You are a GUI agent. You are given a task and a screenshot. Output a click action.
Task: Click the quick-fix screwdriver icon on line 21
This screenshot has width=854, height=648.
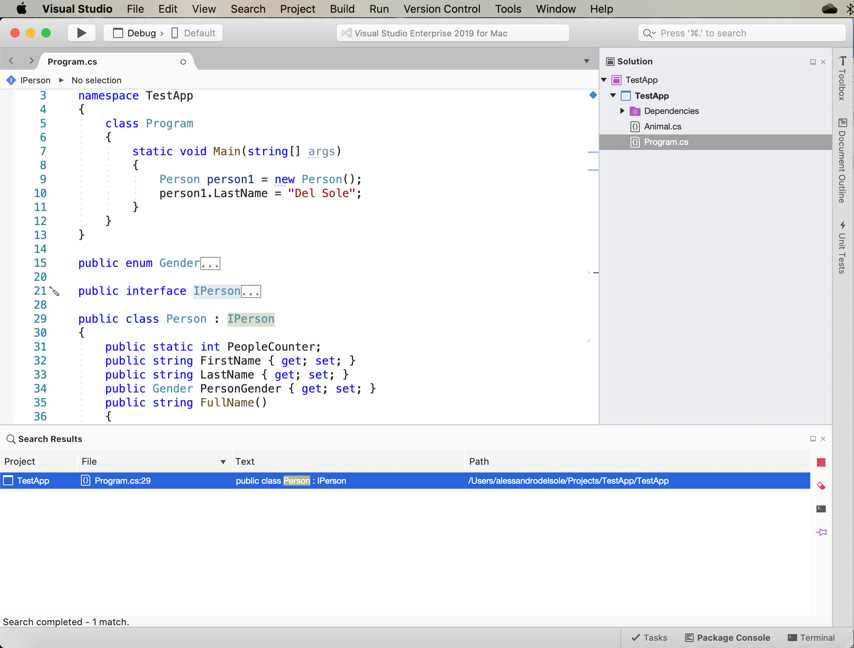coord(54,291)
